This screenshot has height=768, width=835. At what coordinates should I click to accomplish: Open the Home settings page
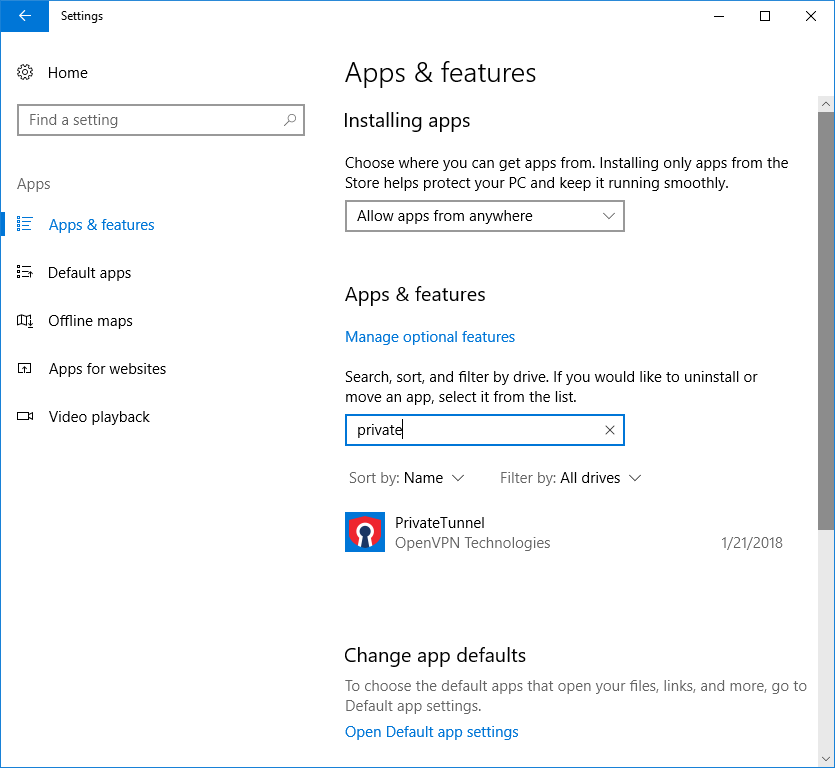click(68, 72)
